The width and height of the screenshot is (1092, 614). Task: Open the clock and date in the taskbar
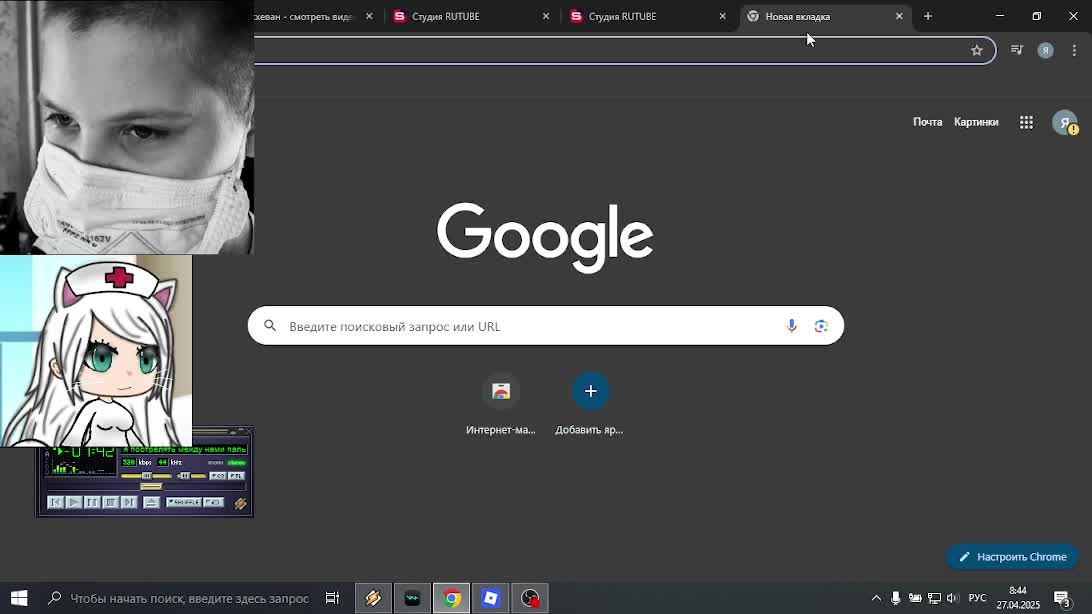click(1017, 598)
